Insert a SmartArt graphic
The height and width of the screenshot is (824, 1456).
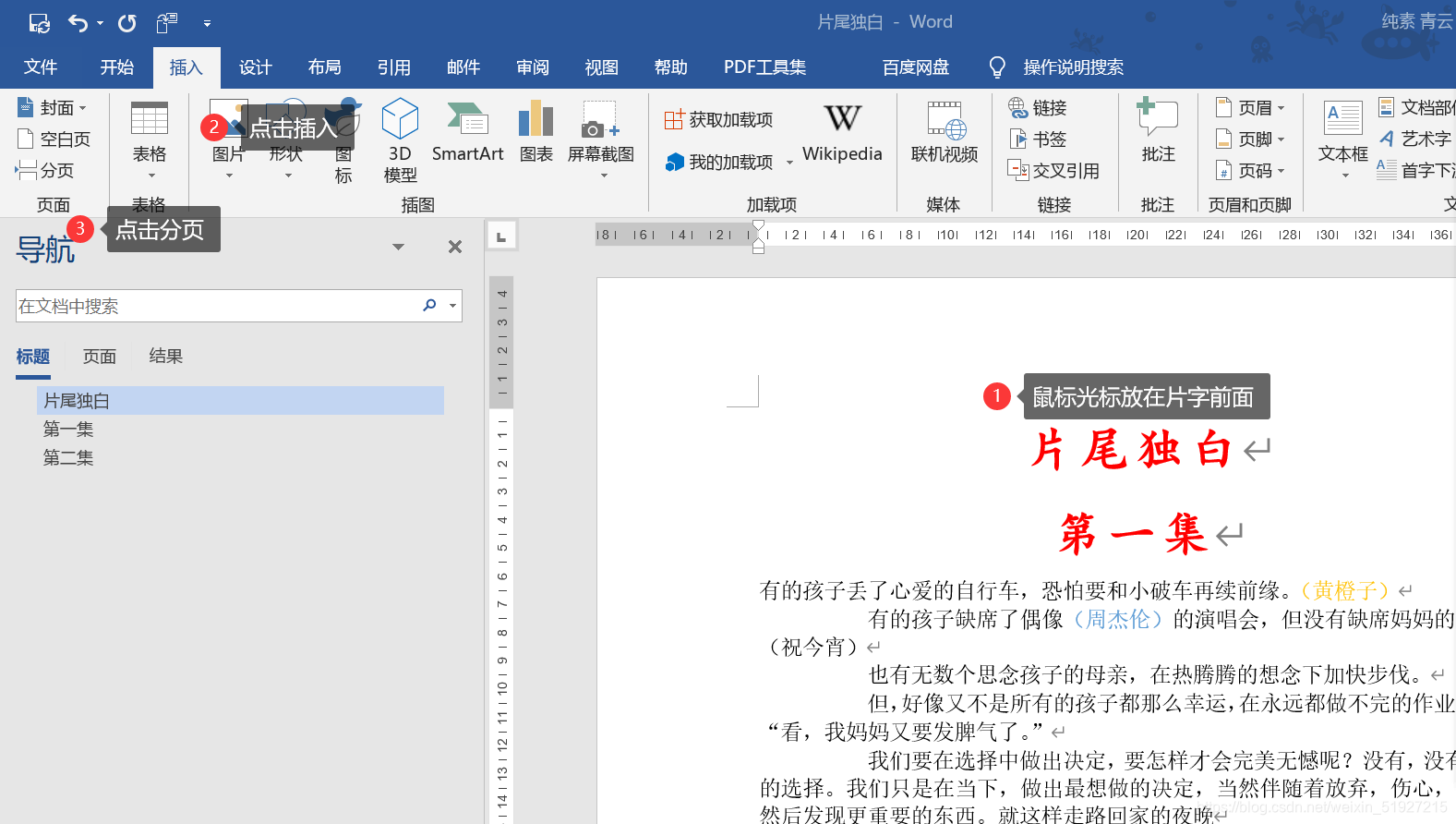468,132
